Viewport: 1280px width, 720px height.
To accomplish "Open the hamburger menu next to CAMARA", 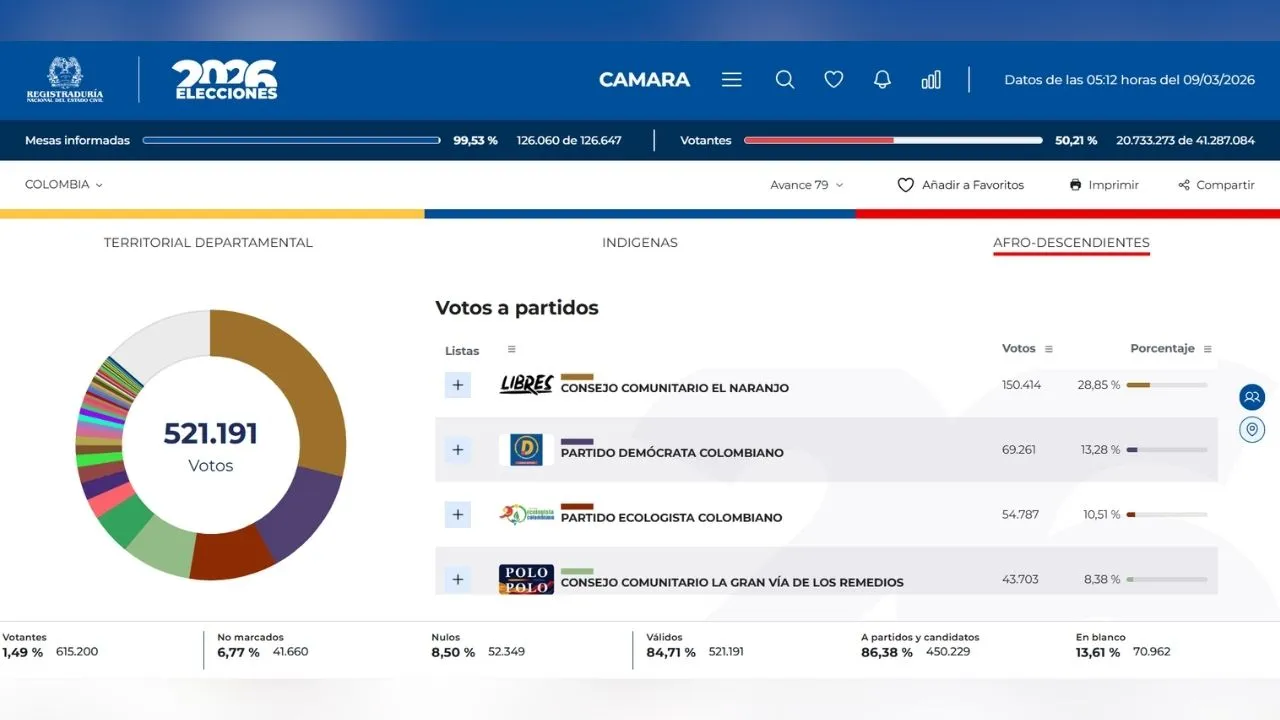I will point(732,80).
